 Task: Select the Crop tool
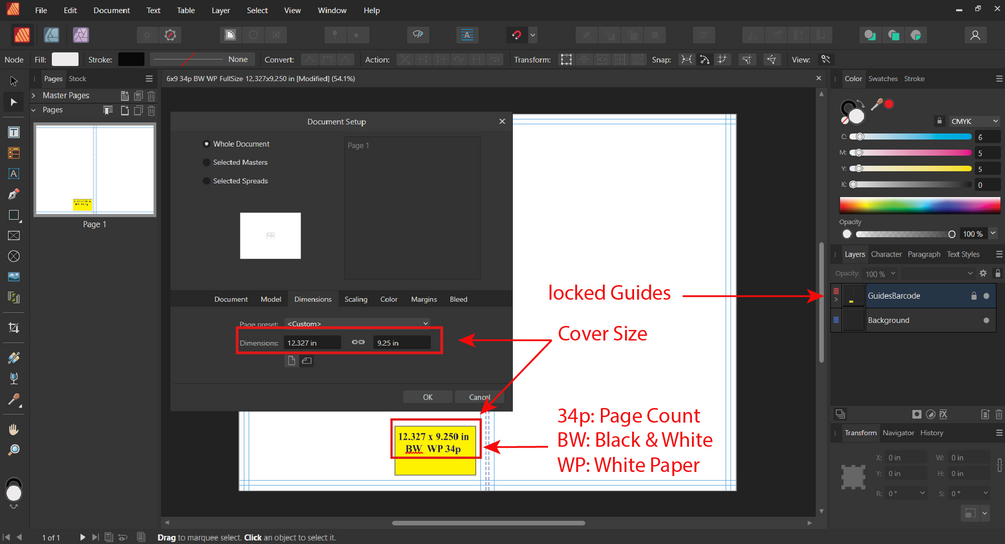tap(13, 328)
